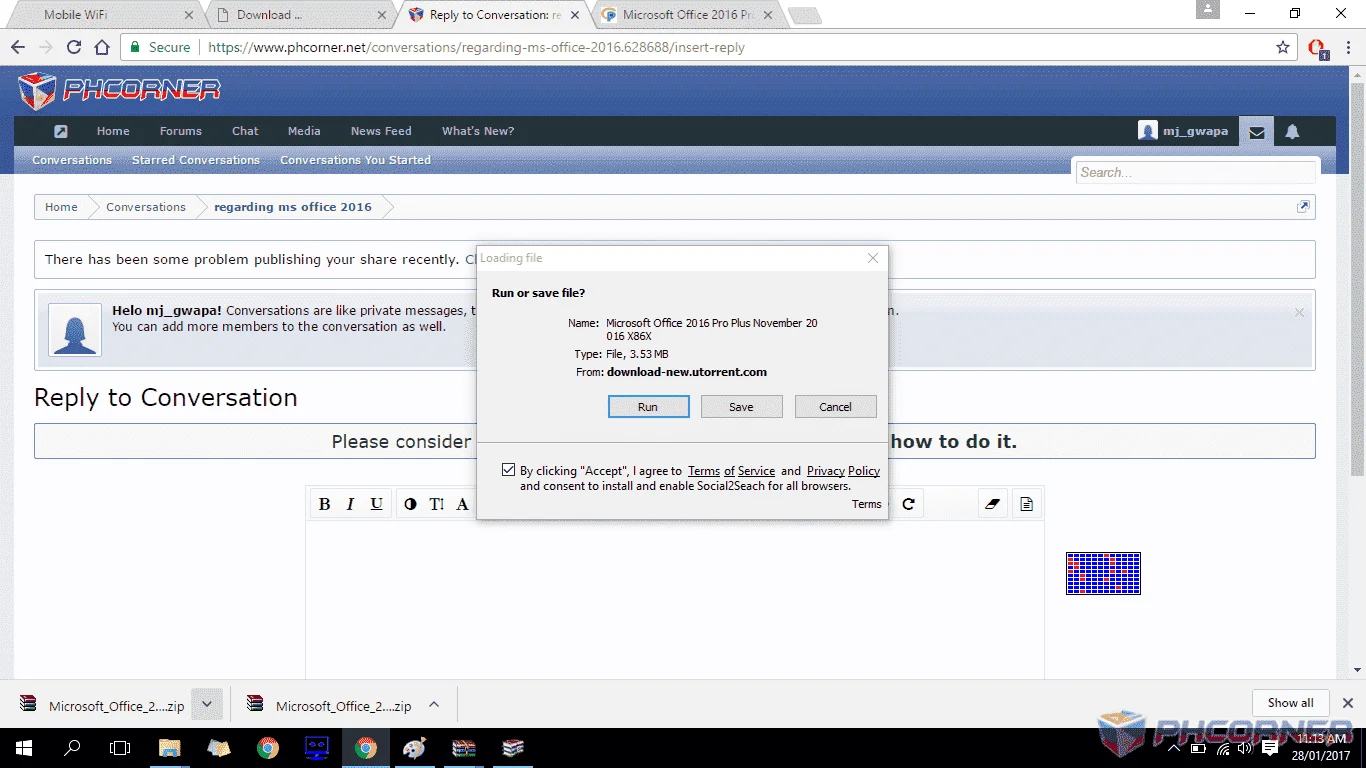This screenshot has width=1366, height=768.
Task: Click the Terms link at dialog bottom
Action: (x=866, y=504)
